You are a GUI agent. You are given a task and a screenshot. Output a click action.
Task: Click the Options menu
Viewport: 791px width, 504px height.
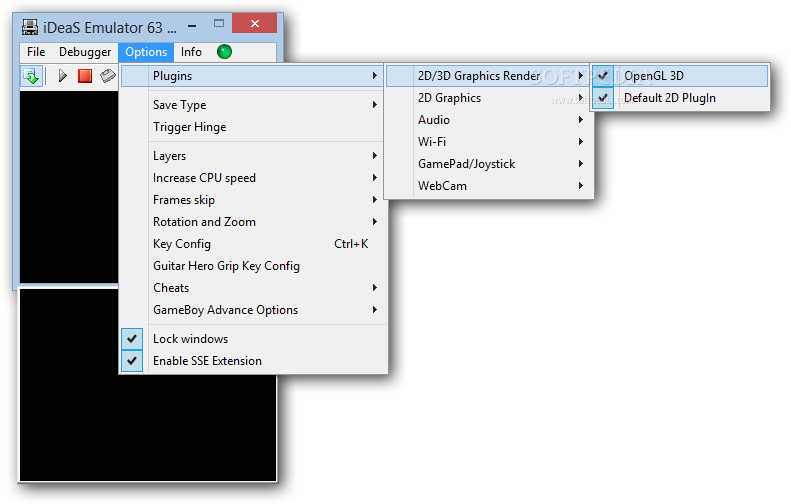[x=146, y=52]
